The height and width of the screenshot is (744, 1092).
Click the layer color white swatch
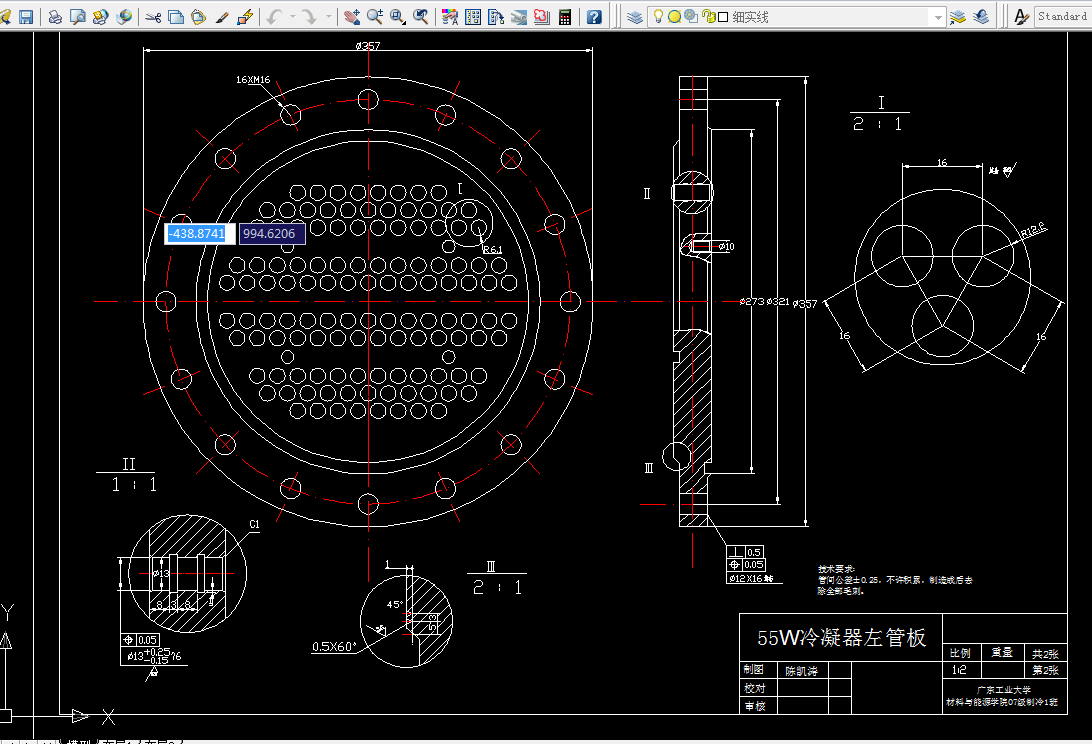tap(723, 17)
